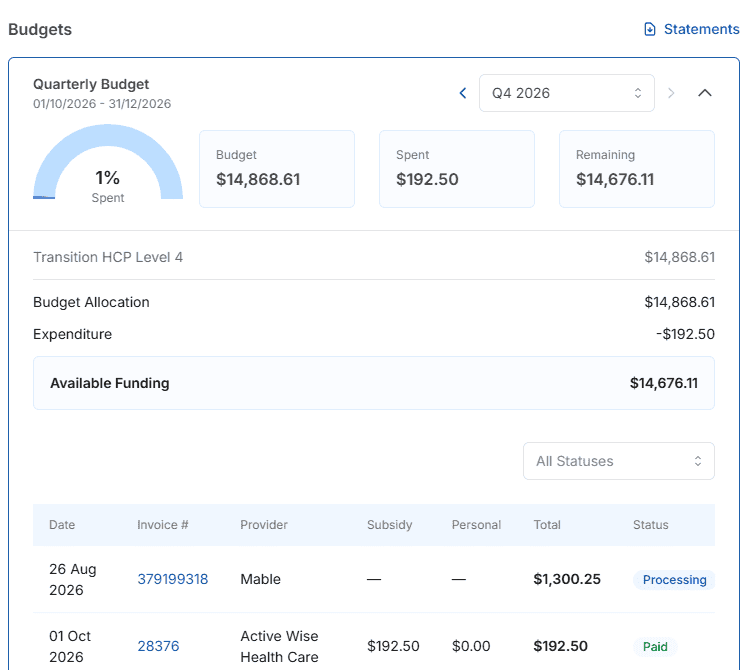Click the Provider column header
The width and height of the screenshot is (748, 670).
coord(264,525)
